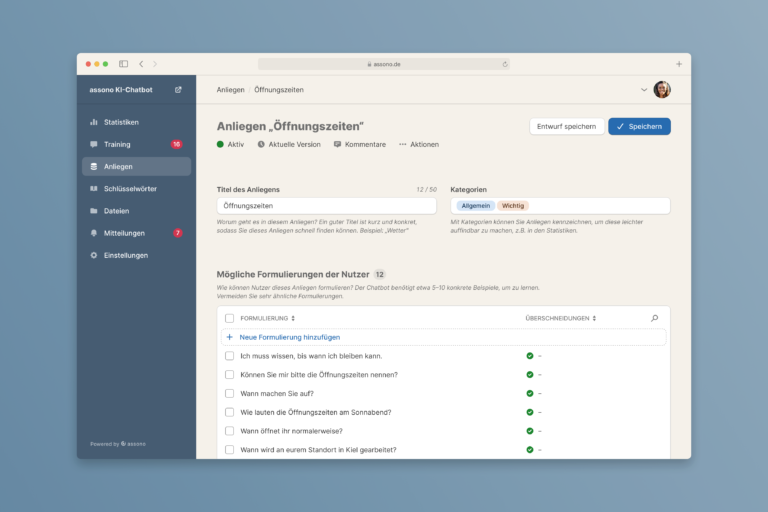Click Mitteilungen badge showing 7
This screenshot has width=768, height=512.
click(178, 233)
